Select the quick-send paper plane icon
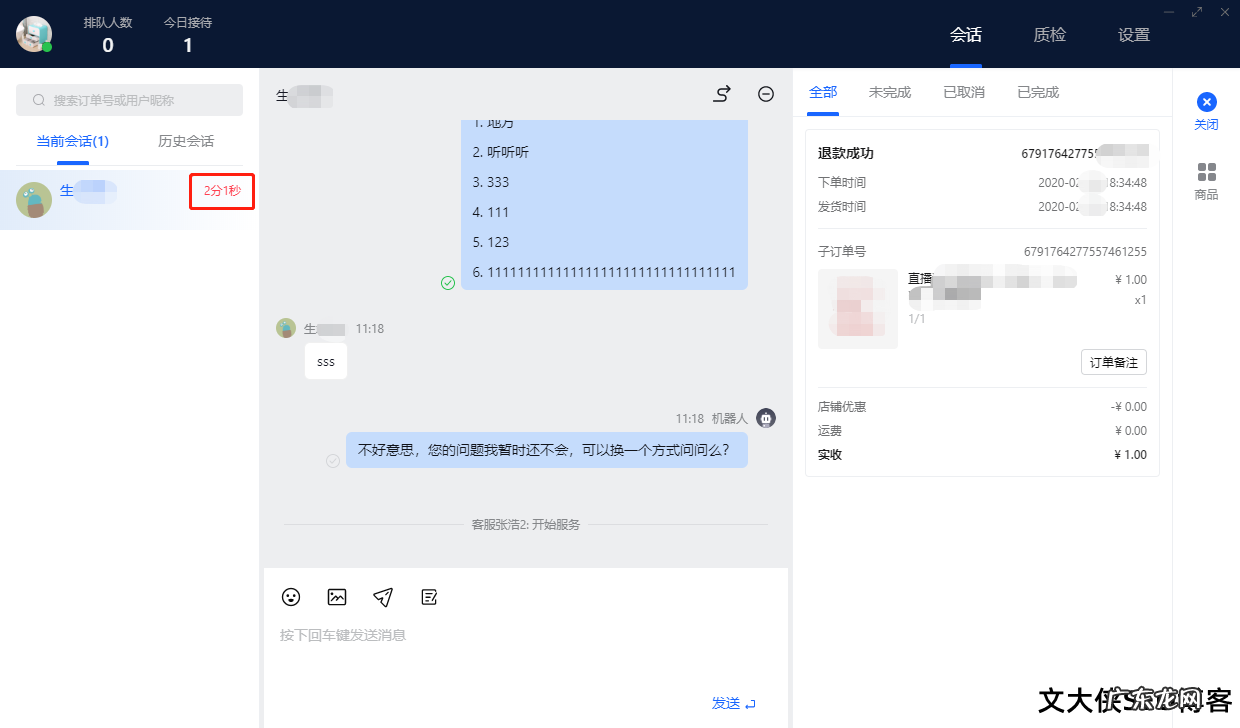1240x728 pixels. tap(382, 597)
